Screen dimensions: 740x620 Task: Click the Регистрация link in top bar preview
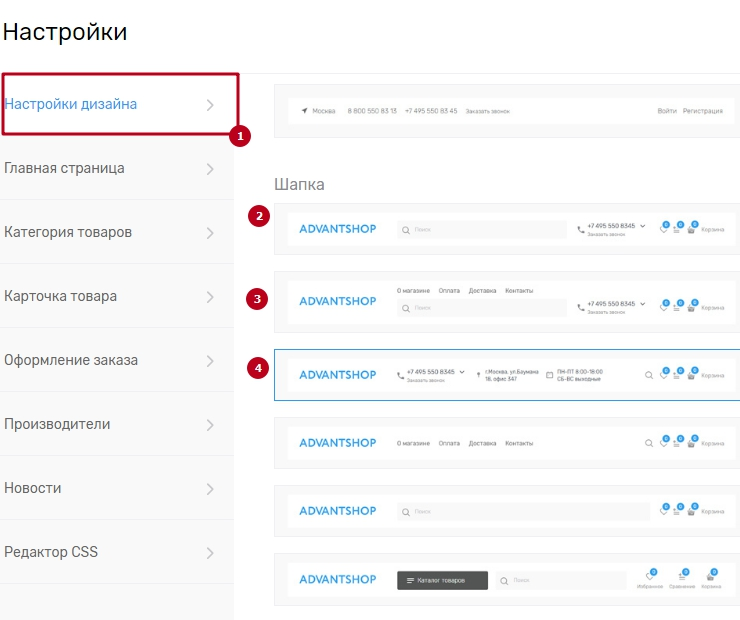point(702,111)
